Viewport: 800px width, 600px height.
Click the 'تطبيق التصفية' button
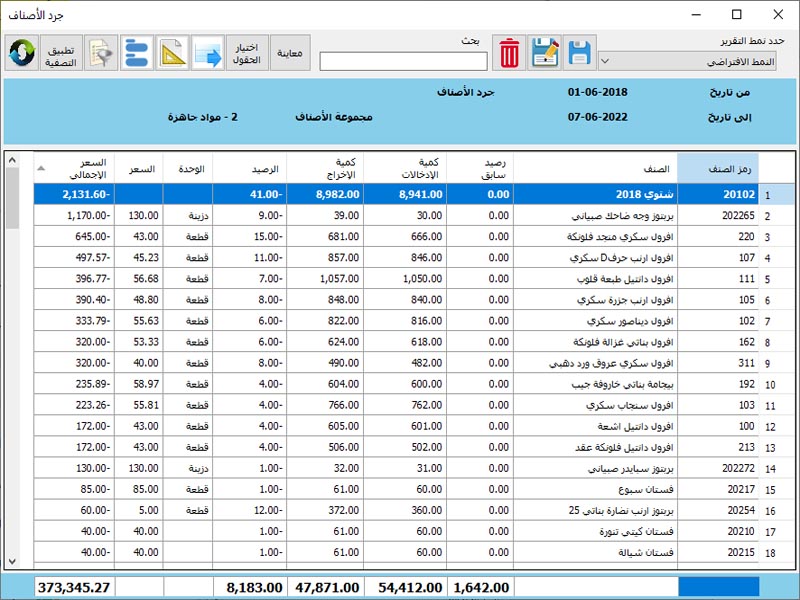[x=61, y=53]
